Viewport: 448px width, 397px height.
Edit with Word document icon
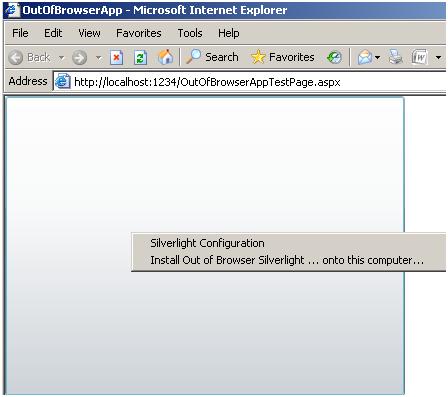click(419, 57)
